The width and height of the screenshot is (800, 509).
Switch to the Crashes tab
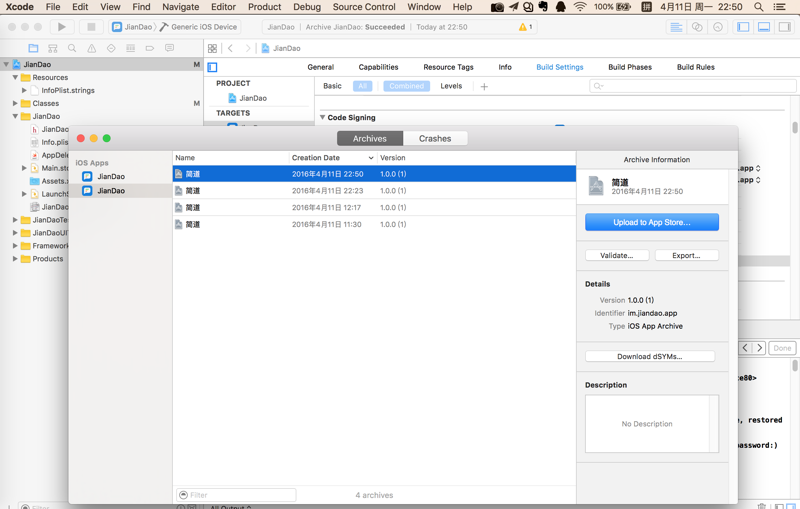435,139
